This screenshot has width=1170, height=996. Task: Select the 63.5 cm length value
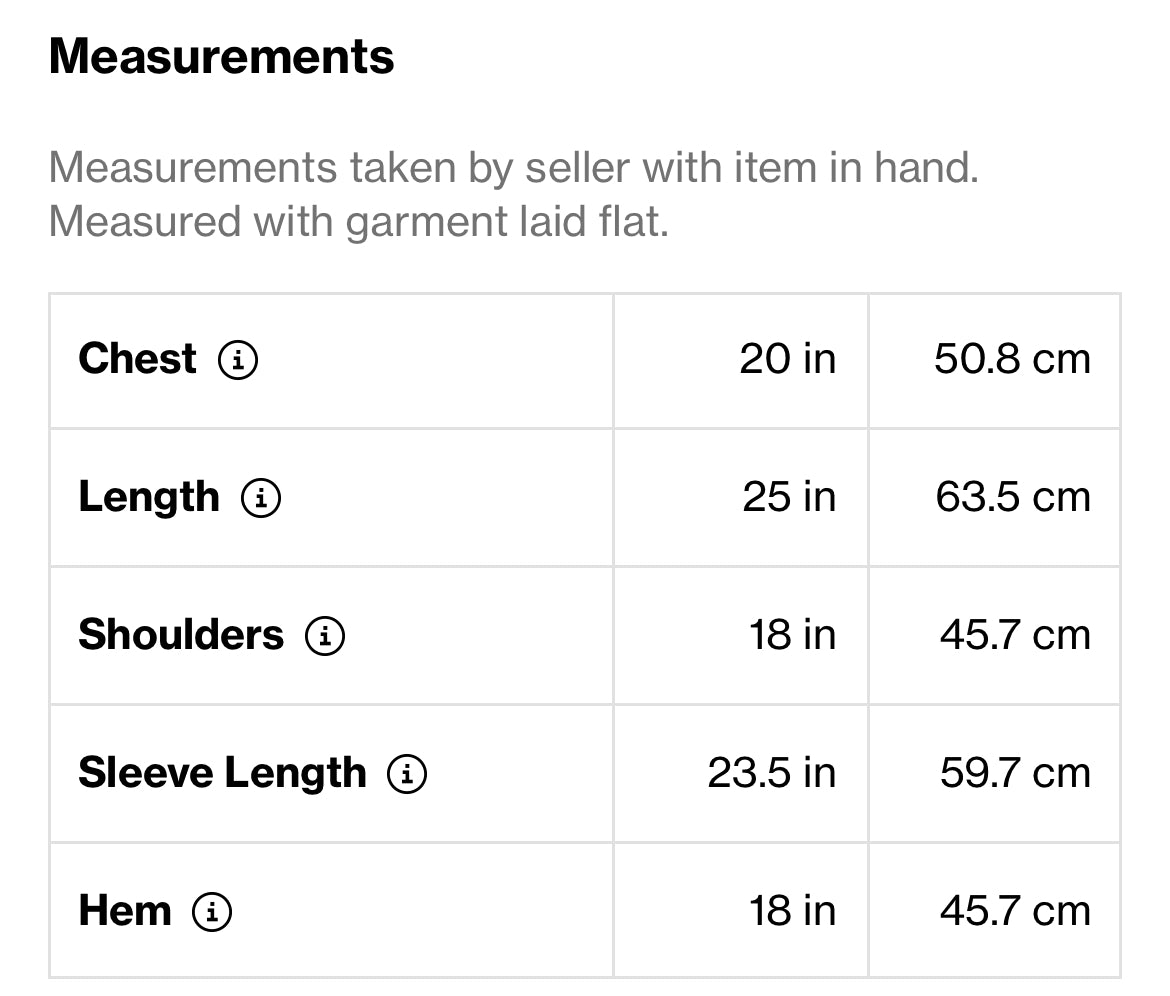[x=1013, y=497]
